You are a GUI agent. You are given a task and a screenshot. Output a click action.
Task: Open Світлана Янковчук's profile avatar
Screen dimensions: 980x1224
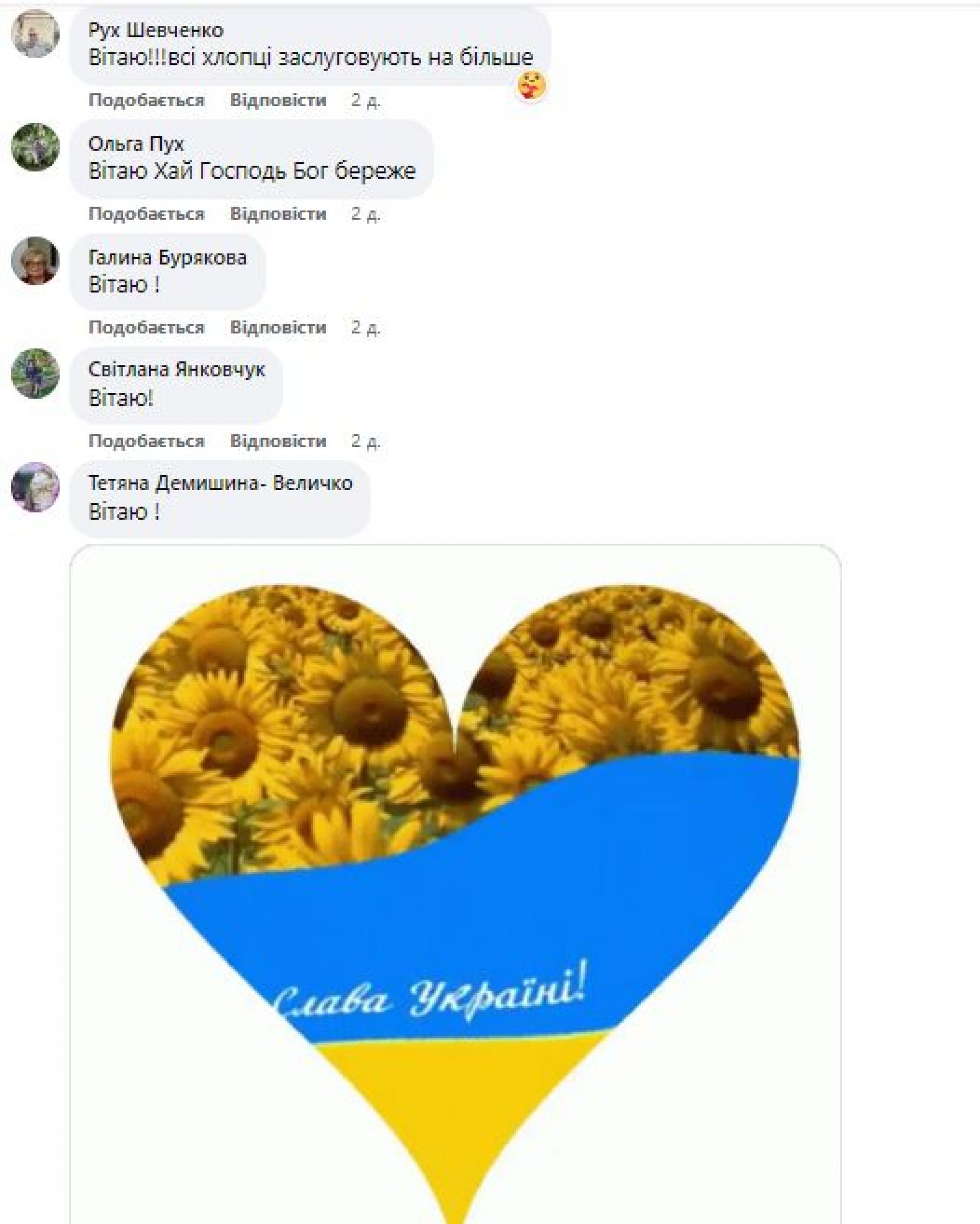pyautogui.click(x=35, y=374)
